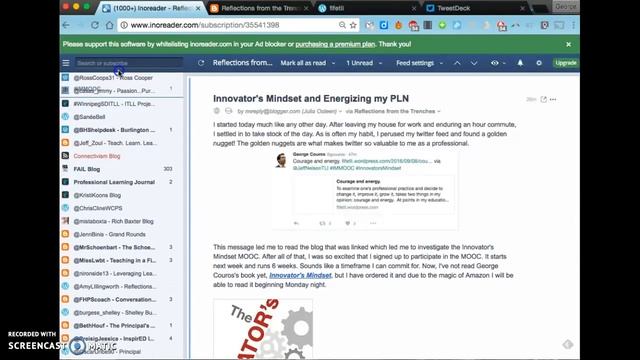This screenshot has height=360, width=640.
Task: Close the tifetil tab
Action: coord(414,8)
